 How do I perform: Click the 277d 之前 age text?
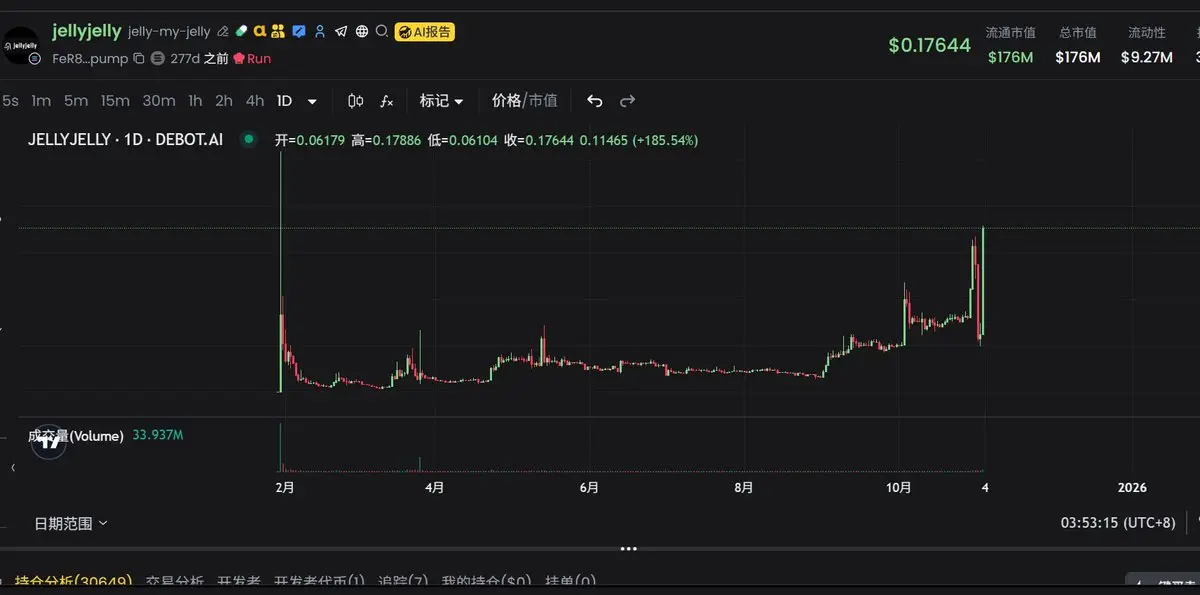pyautogui.click(x=199, y=59)
